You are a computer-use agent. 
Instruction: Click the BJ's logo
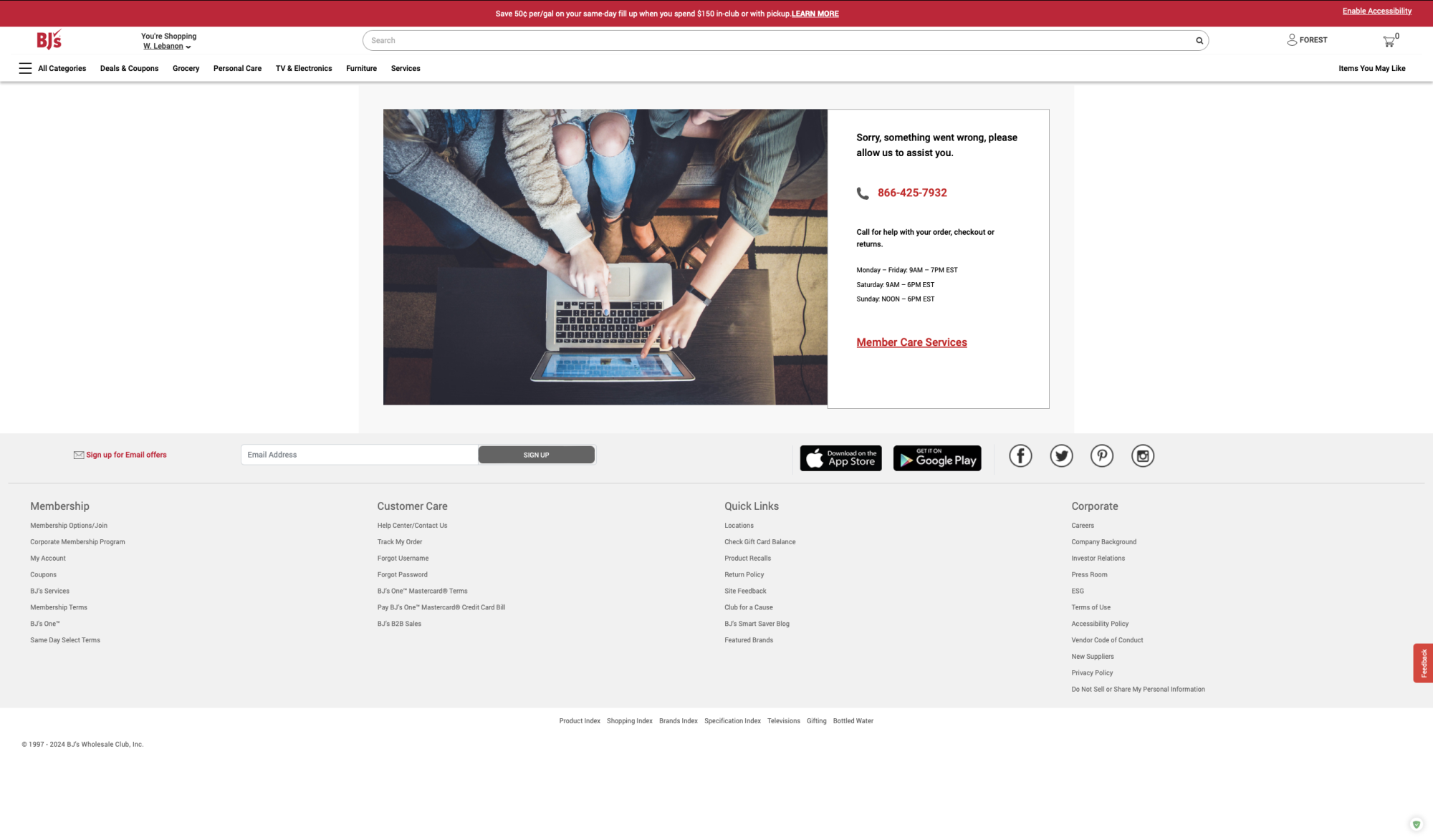[49, 40]
